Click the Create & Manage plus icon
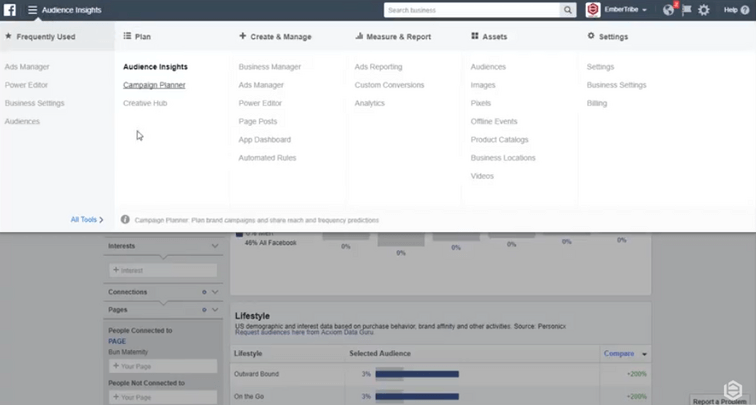Viewport: 756px width, 405px height. pyautogui.click(x=243, y=36)
